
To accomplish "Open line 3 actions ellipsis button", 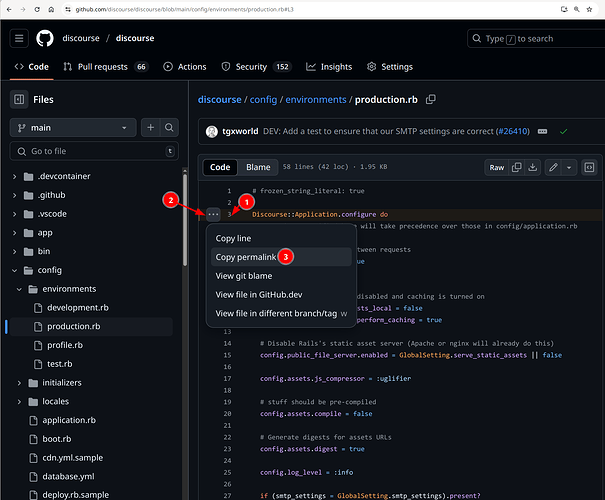I will click(213, 214).
